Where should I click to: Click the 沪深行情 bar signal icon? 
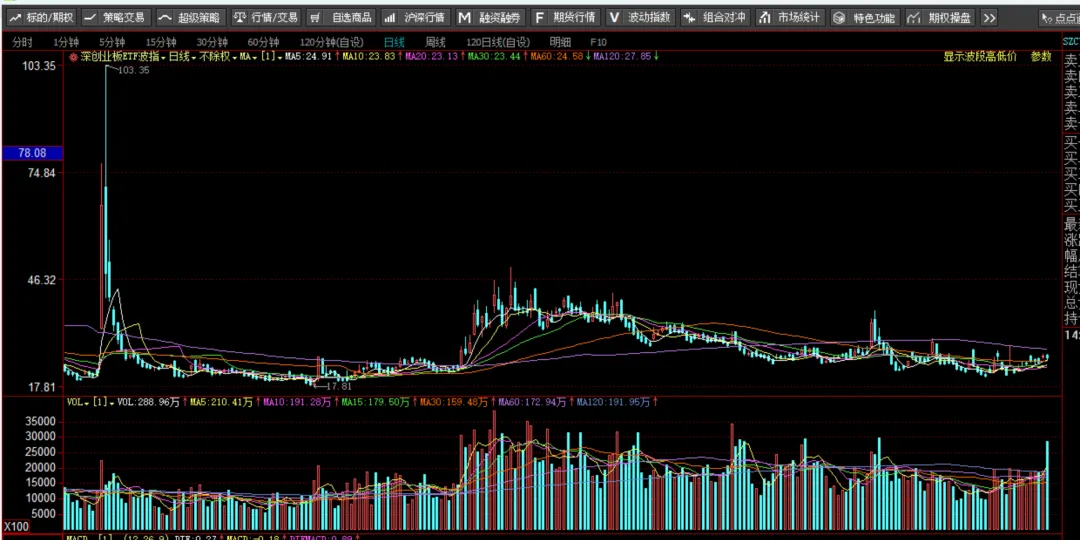click(389, 18)
